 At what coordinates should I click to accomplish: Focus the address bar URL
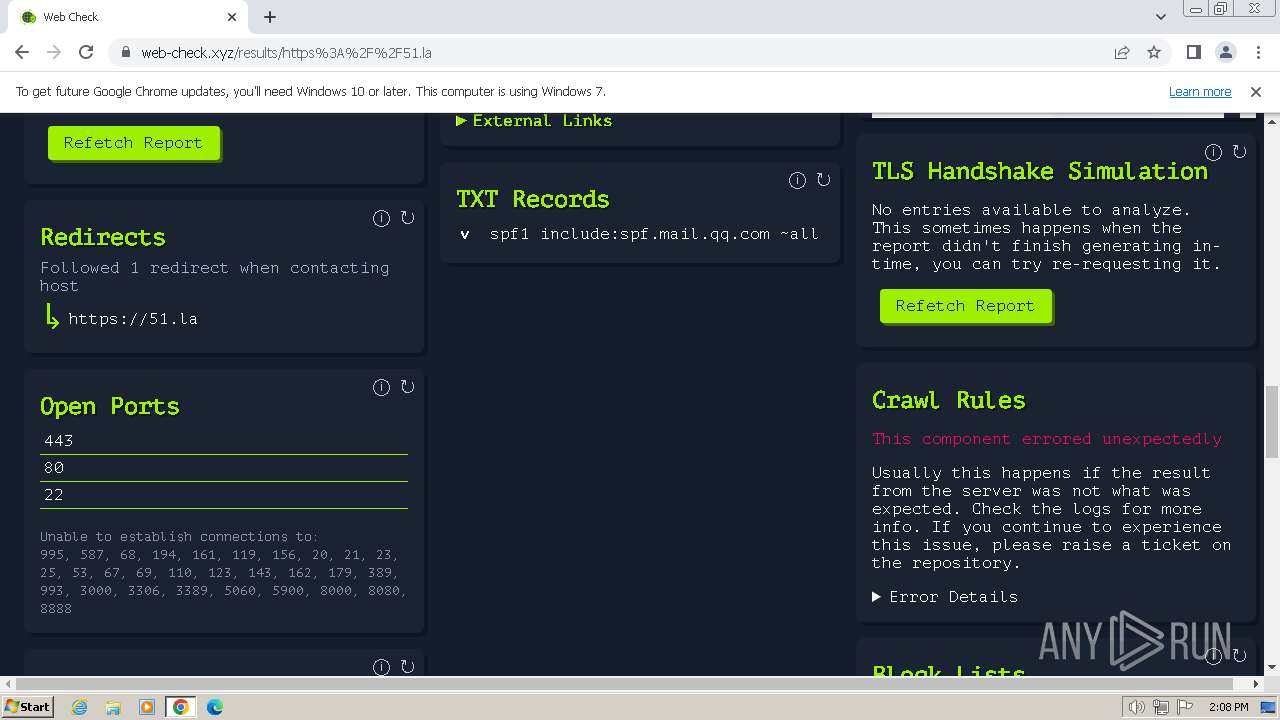click(286, 53)
